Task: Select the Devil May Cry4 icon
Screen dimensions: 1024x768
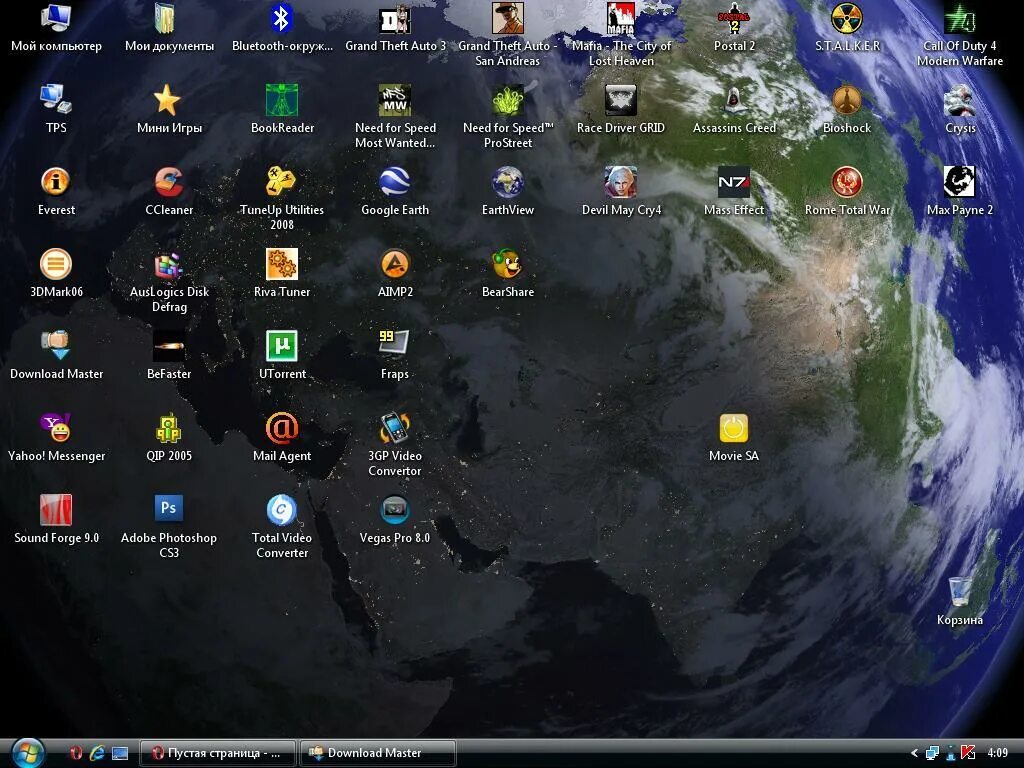Action: [621, 182]
